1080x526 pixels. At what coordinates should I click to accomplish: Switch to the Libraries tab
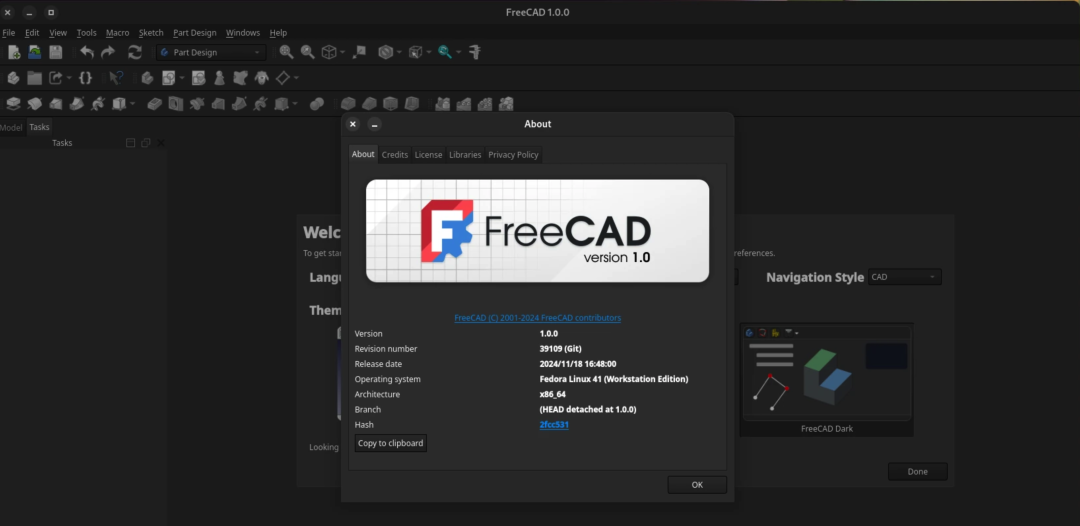[x=465, y=155]
